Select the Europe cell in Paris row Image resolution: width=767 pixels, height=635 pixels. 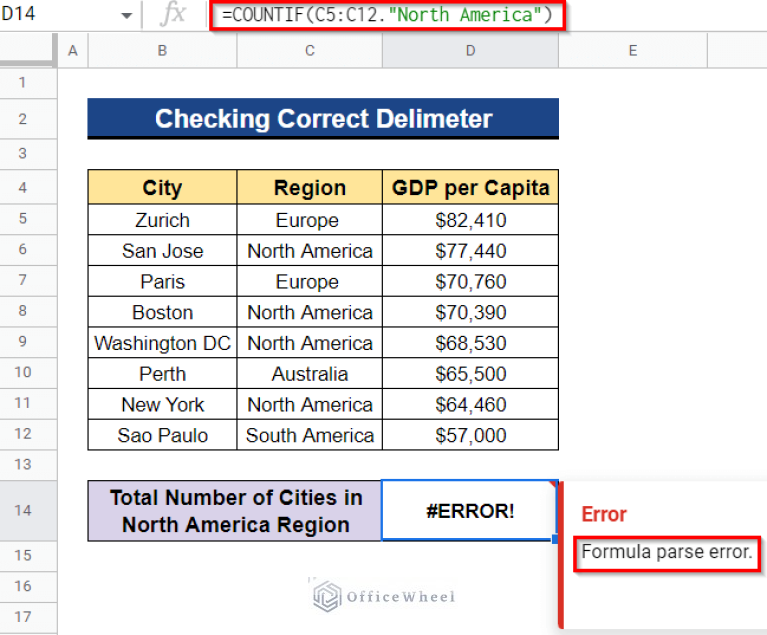tap(310, 281)
